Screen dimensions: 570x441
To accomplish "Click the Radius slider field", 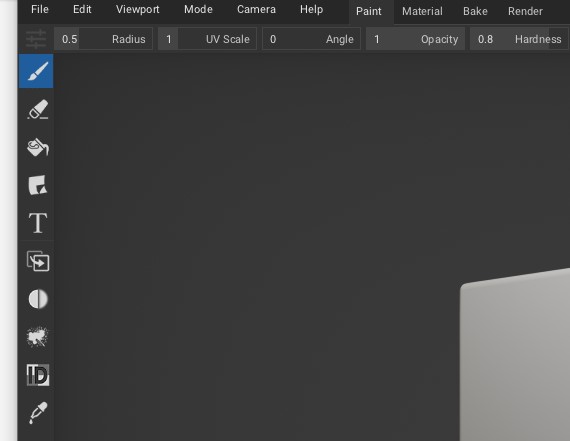I will 103,39.
